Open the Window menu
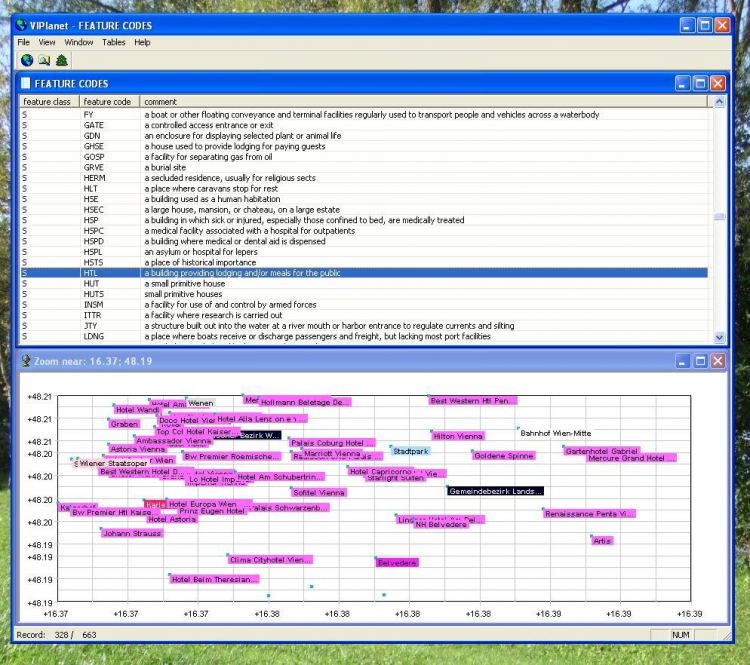 [79, 42]
